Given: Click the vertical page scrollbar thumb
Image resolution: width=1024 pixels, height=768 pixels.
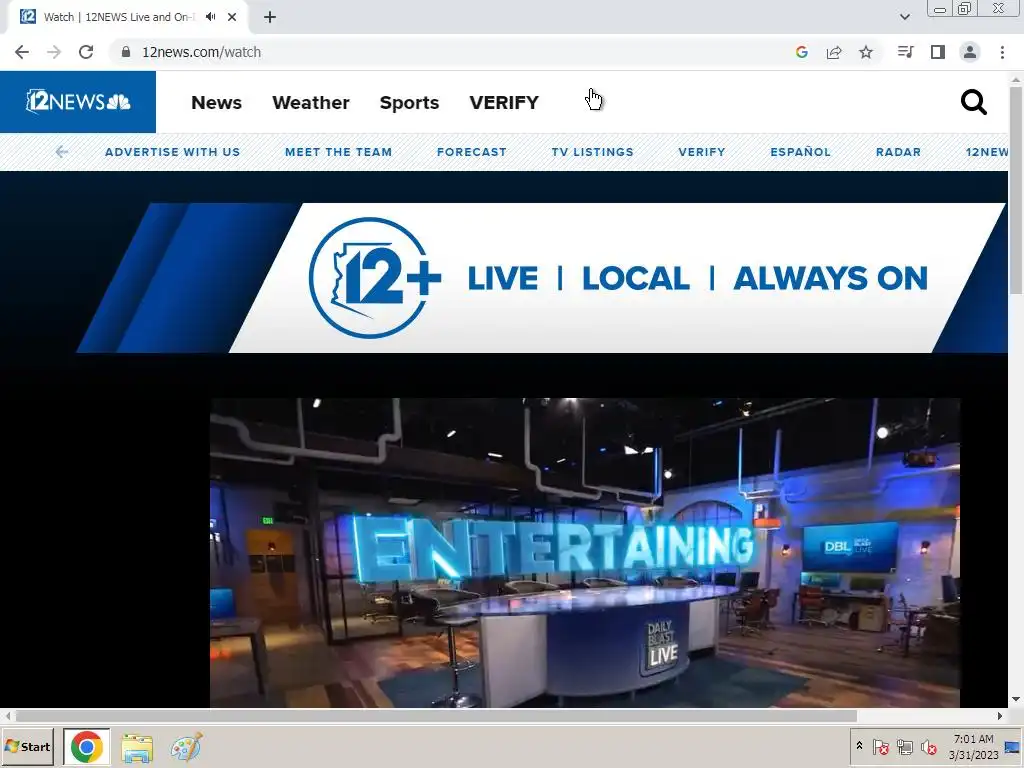Looking at the screenshot, I should click(x=1016, y=189).
